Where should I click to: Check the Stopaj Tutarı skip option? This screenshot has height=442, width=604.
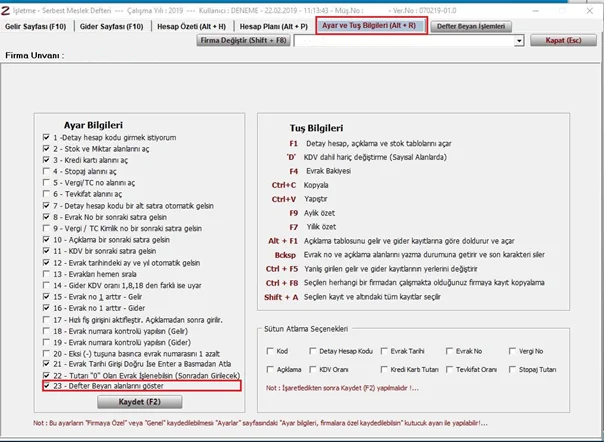(x=512, y=370)
